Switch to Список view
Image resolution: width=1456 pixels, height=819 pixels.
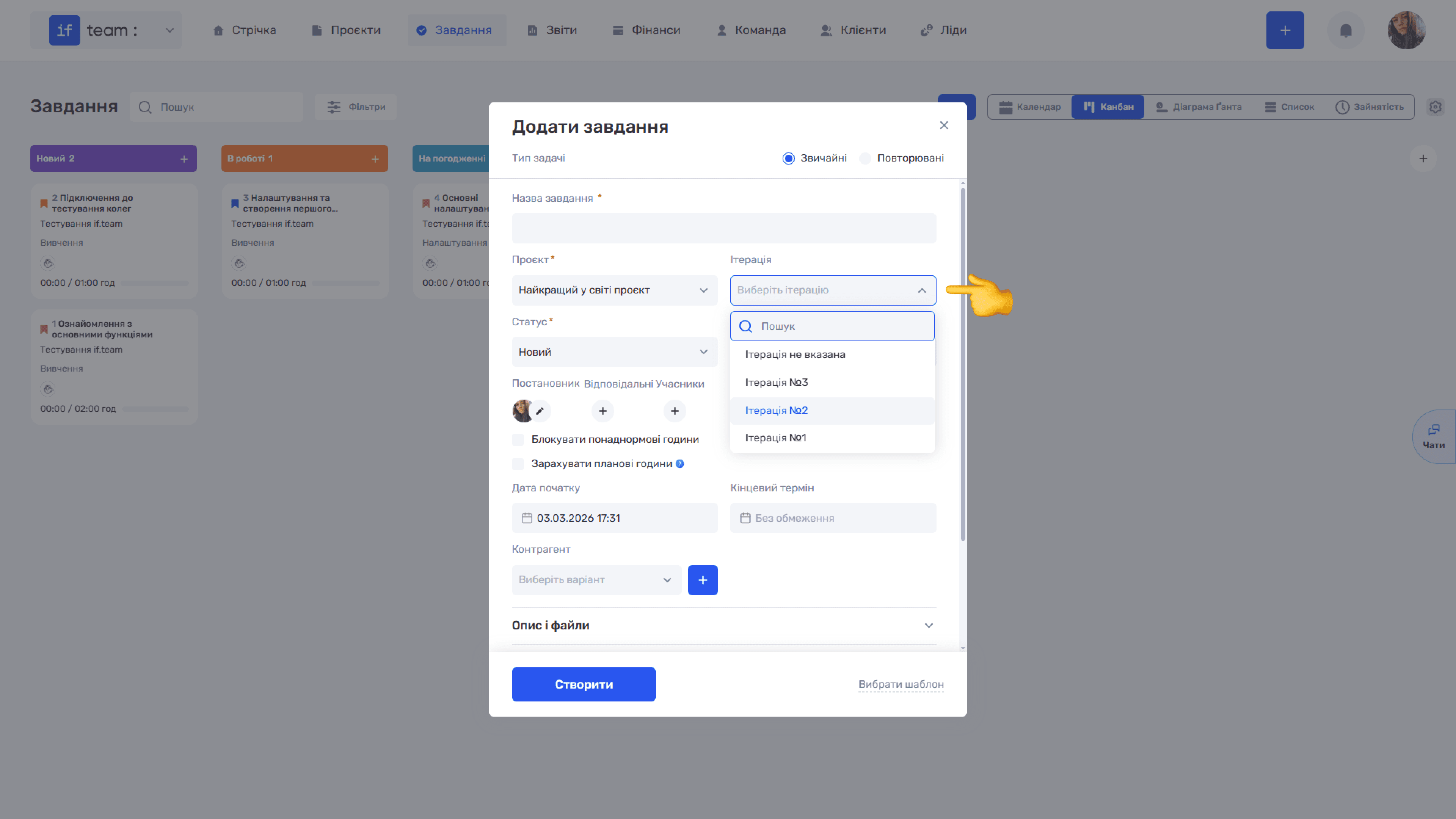coord(1289,107)
